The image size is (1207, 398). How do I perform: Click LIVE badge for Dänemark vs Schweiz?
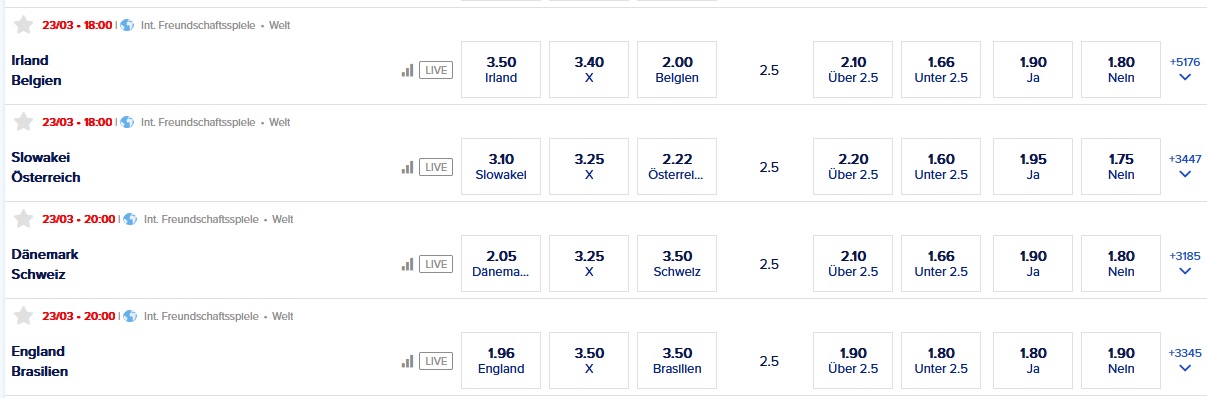(x=435, y=264)
